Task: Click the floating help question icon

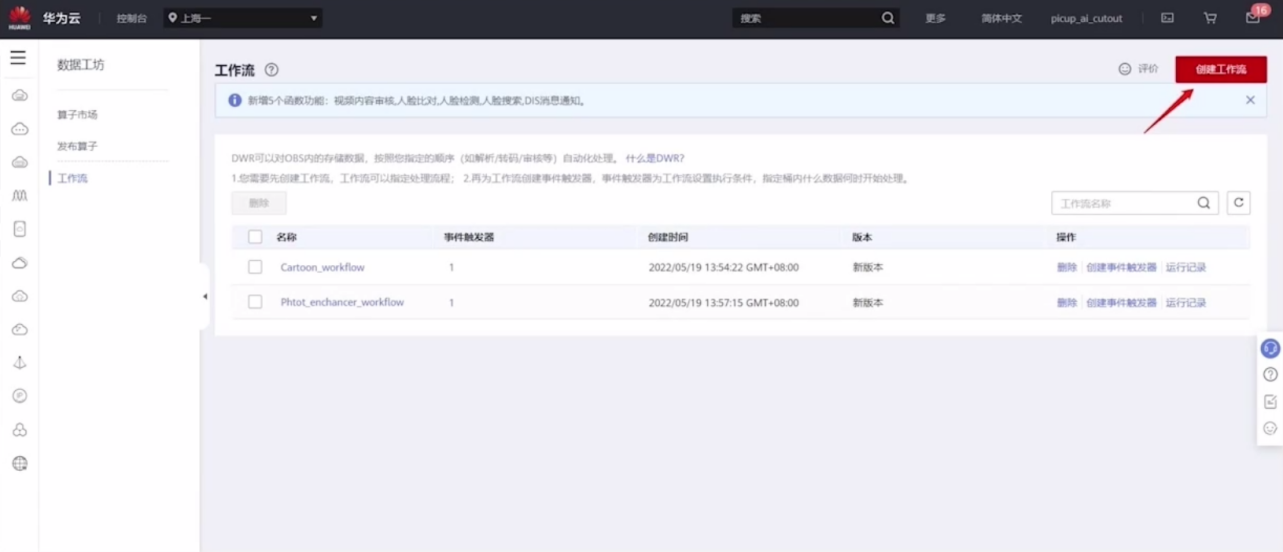Action: click(x=1270, y=375)
